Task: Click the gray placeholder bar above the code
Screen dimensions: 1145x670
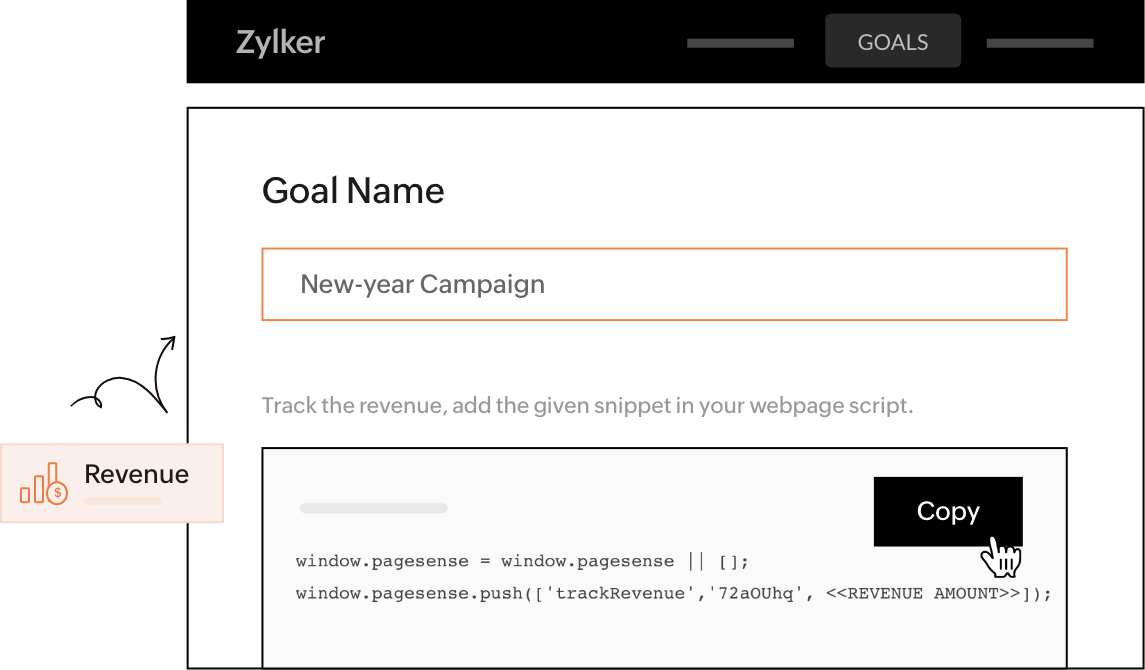Action: click(x=373, y=508)
